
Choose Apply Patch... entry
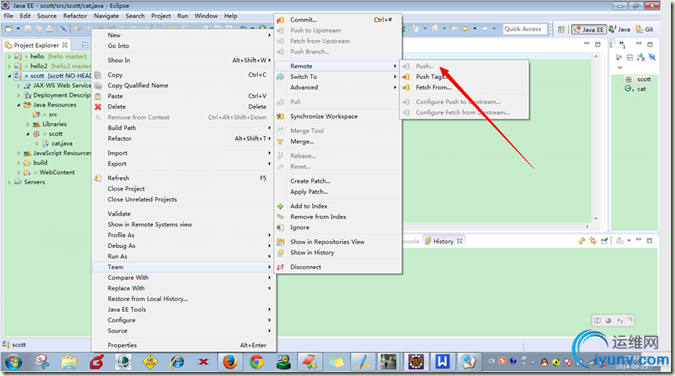click(309, 192)
